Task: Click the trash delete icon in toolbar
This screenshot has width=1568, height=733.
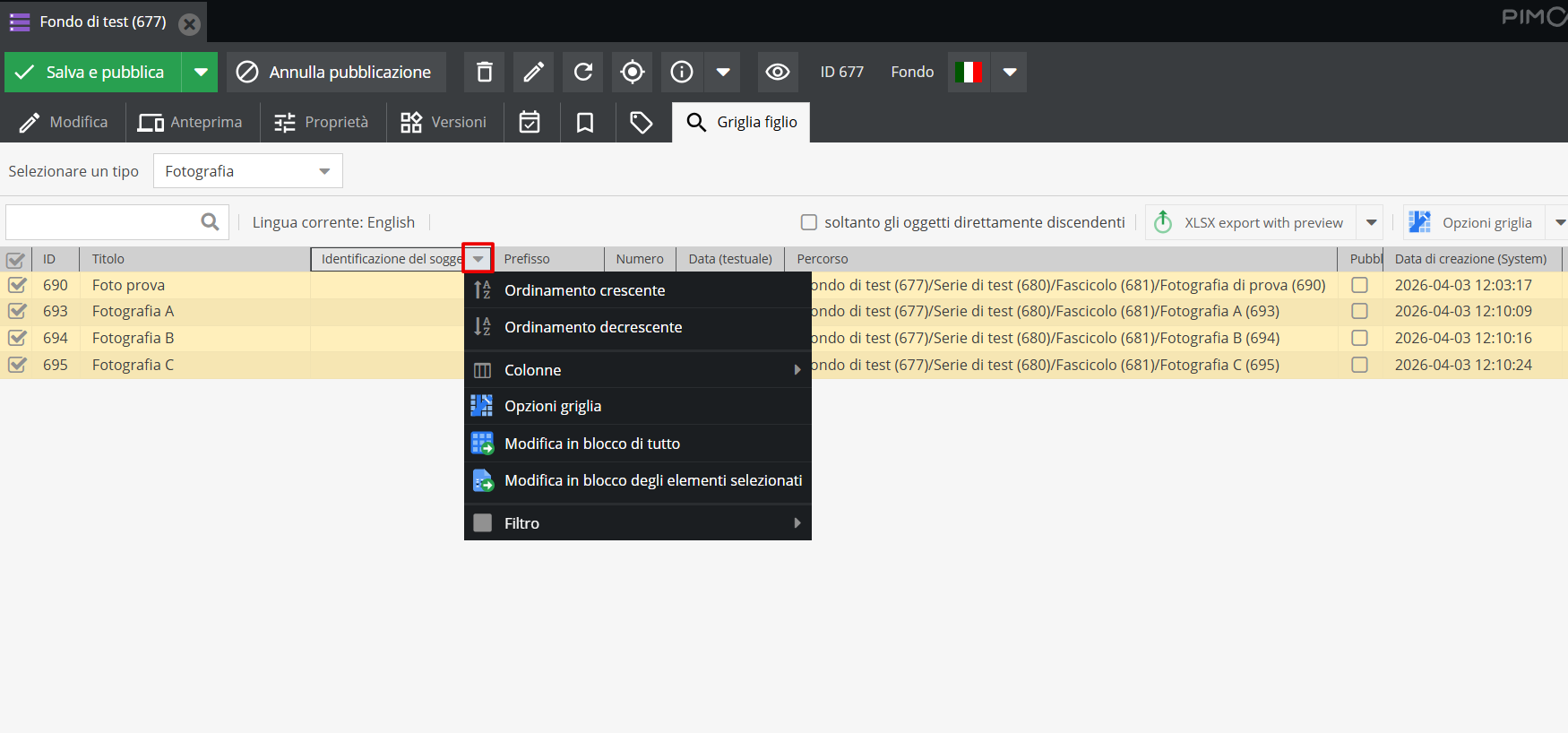Action: tap(484, 72)
